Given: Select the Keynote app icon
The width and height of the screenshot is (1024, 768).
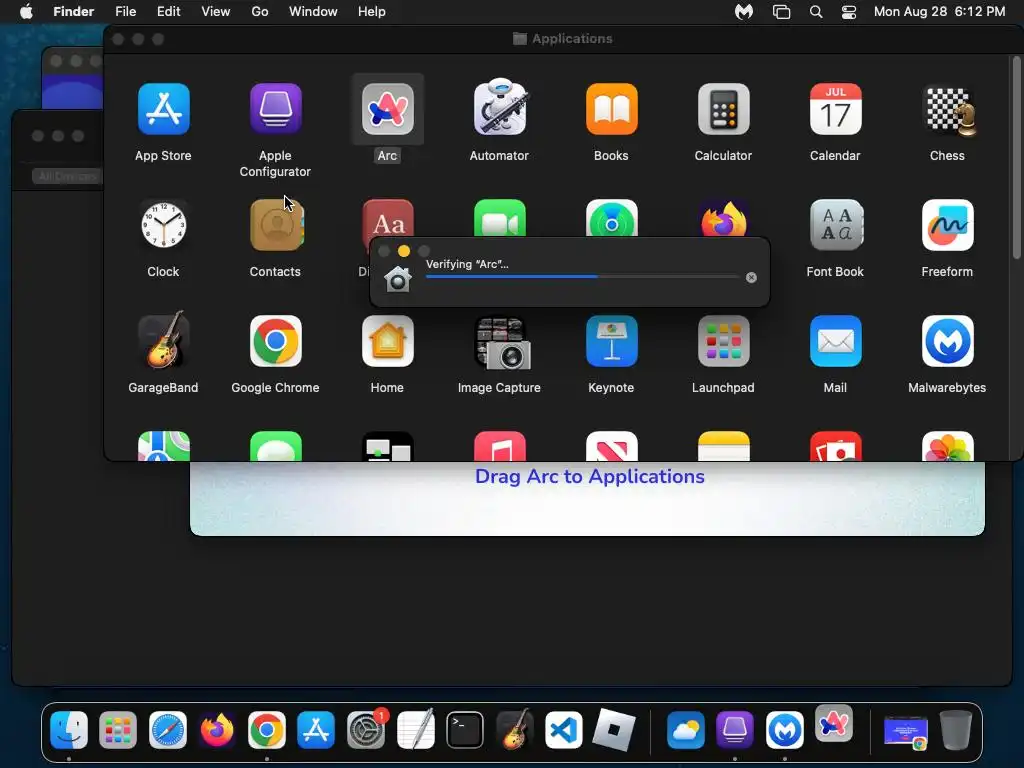Looking at the screenshot, I should pos(611,342).
